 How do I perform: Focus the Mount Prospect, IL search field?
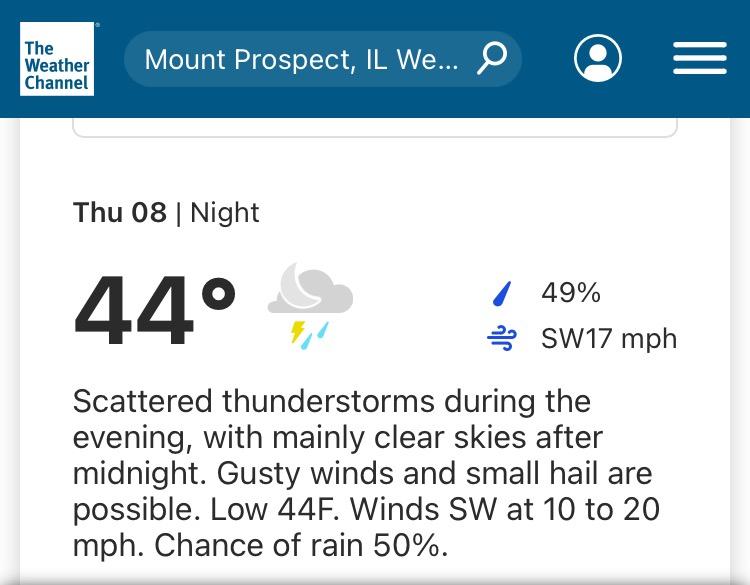tap(300, 59)
